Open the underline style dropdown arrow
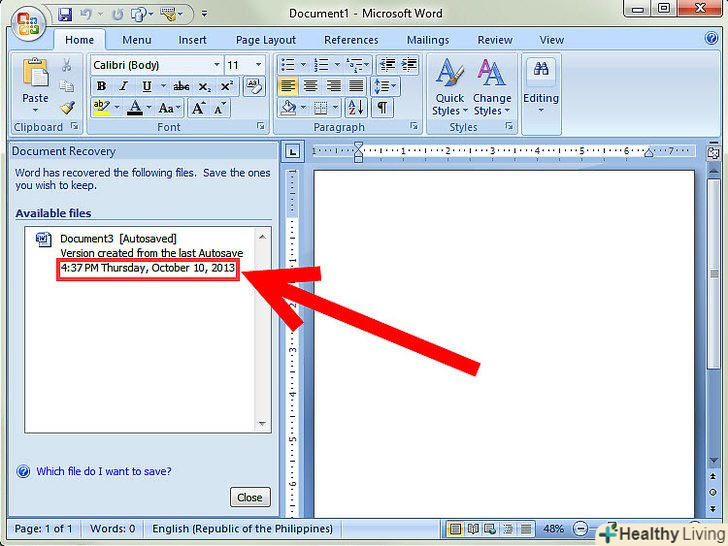Screen dimensions: 728x546 click(163, 86)
